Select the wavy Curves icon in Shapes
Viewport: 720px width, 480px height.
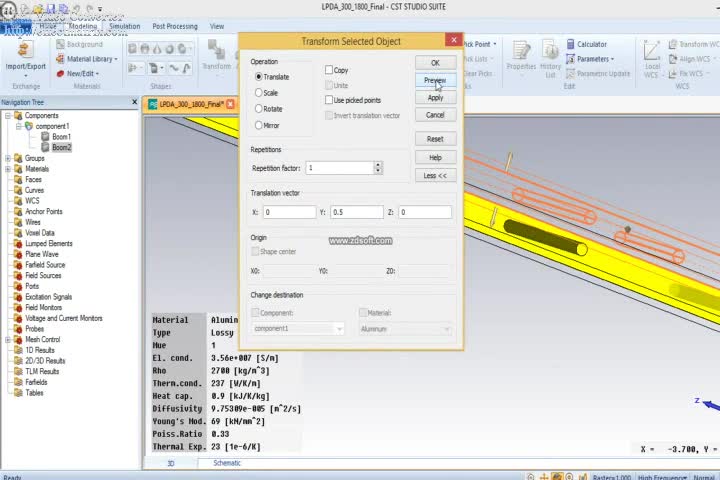[x=174, y=68]
